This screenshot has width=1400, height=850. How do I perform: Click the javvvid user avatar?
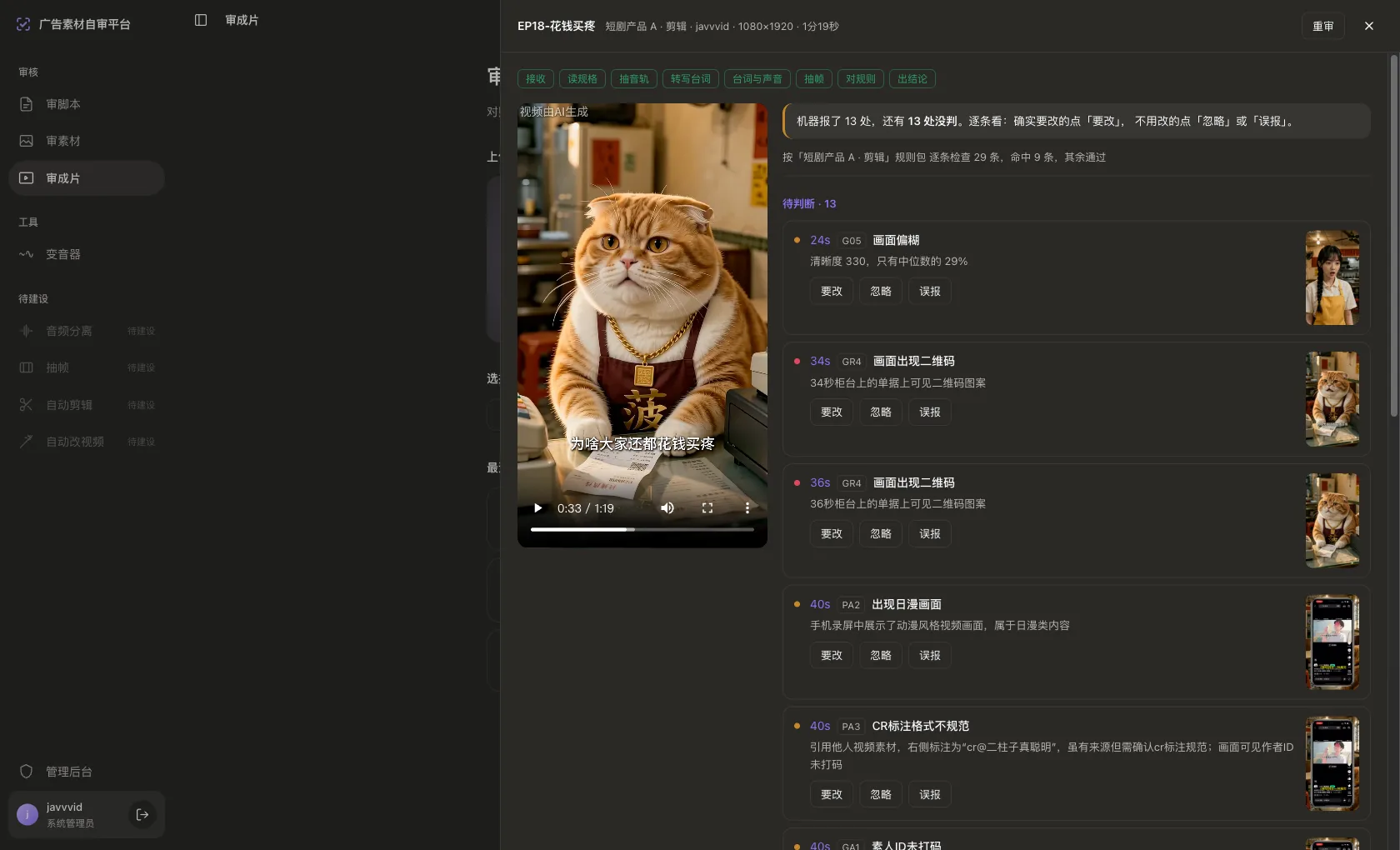(x=27, y=814)
